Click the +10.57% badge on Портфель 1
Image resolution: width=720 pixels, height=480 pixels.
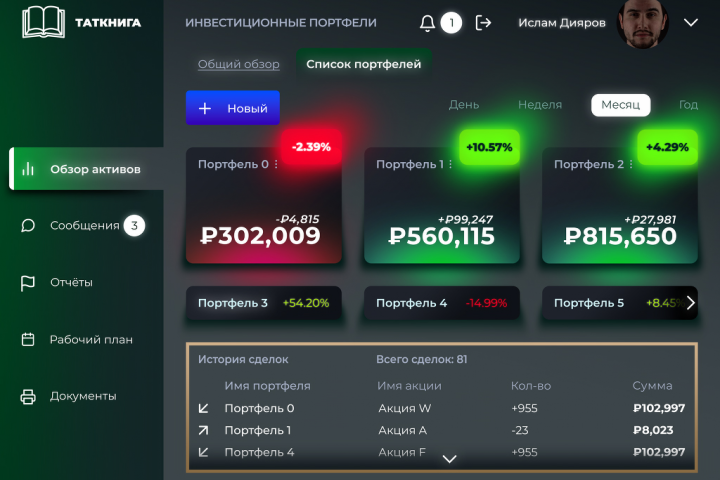click(x=489, y=147)
